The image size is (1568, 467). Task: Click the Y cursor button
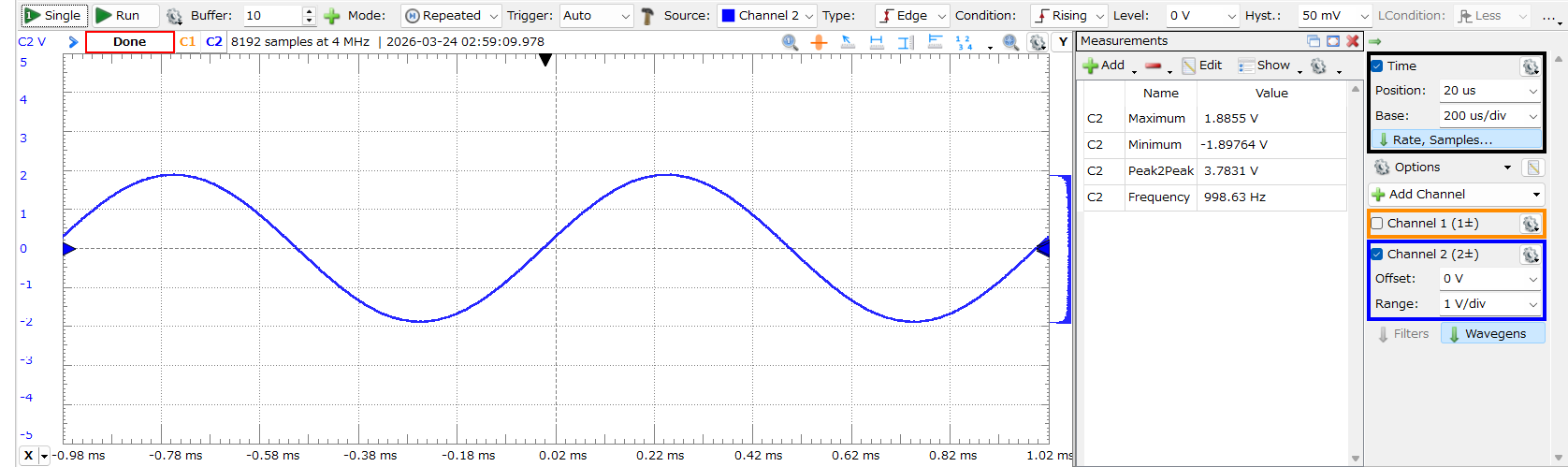(1062, 42)
